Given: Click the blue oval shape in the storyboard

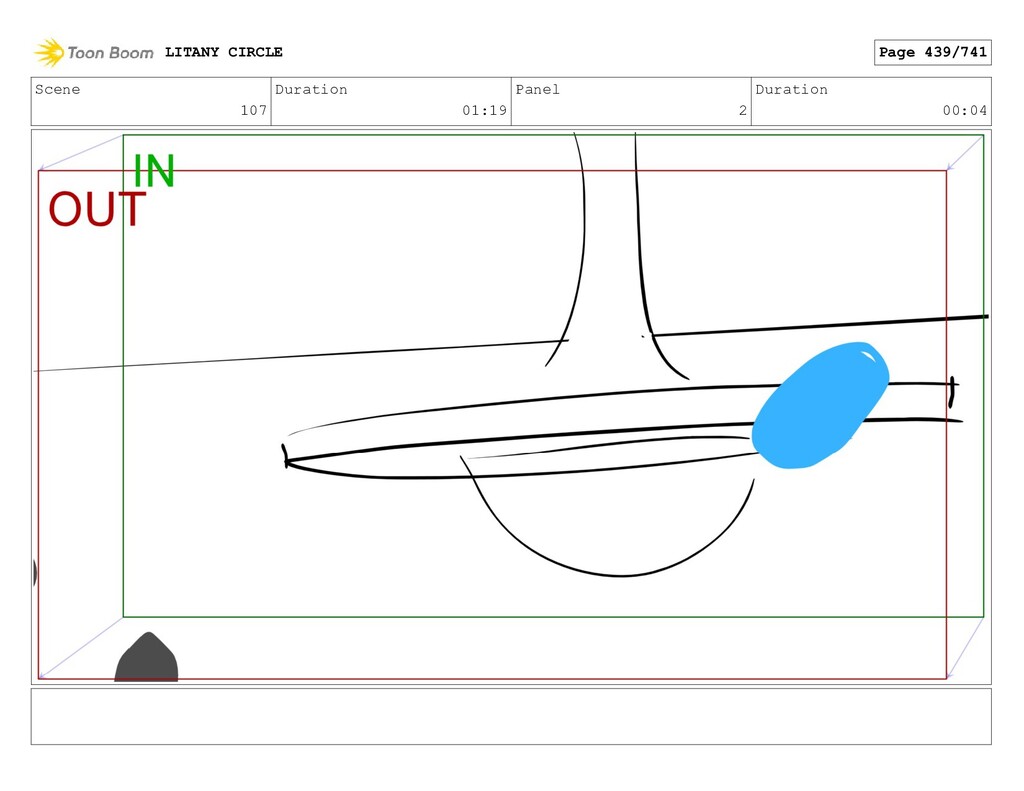Looking at the screenshot, I should 820,405.
